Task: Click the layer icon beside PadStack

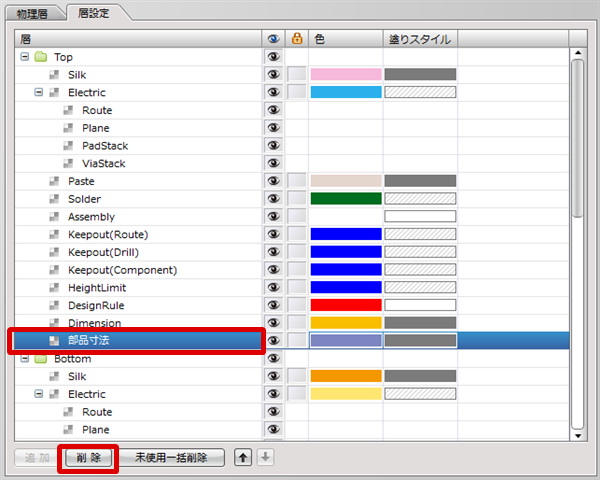Action: coord(69,146)
